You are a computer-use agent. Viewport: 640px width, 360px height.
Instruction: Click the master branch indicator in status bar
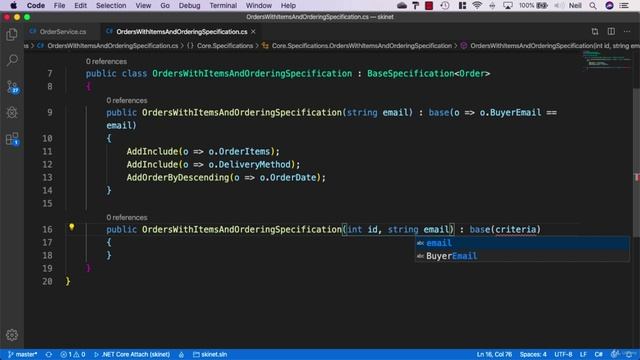(23, 354)
